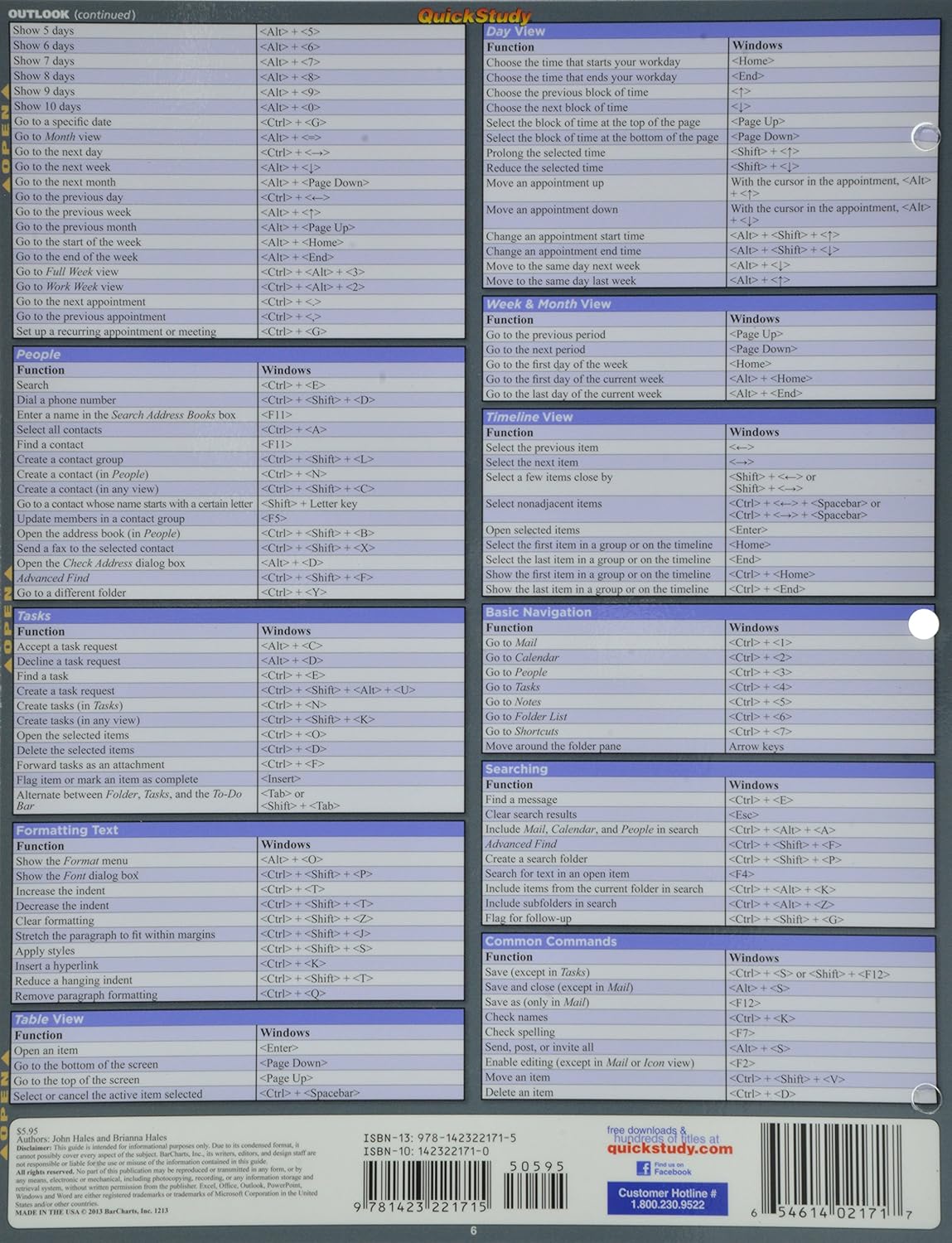The height and width of the screenshot is (1243, 952).
Task: Click 'Create a contact group'
Action: pyautogui.click(x=70, y=459)
